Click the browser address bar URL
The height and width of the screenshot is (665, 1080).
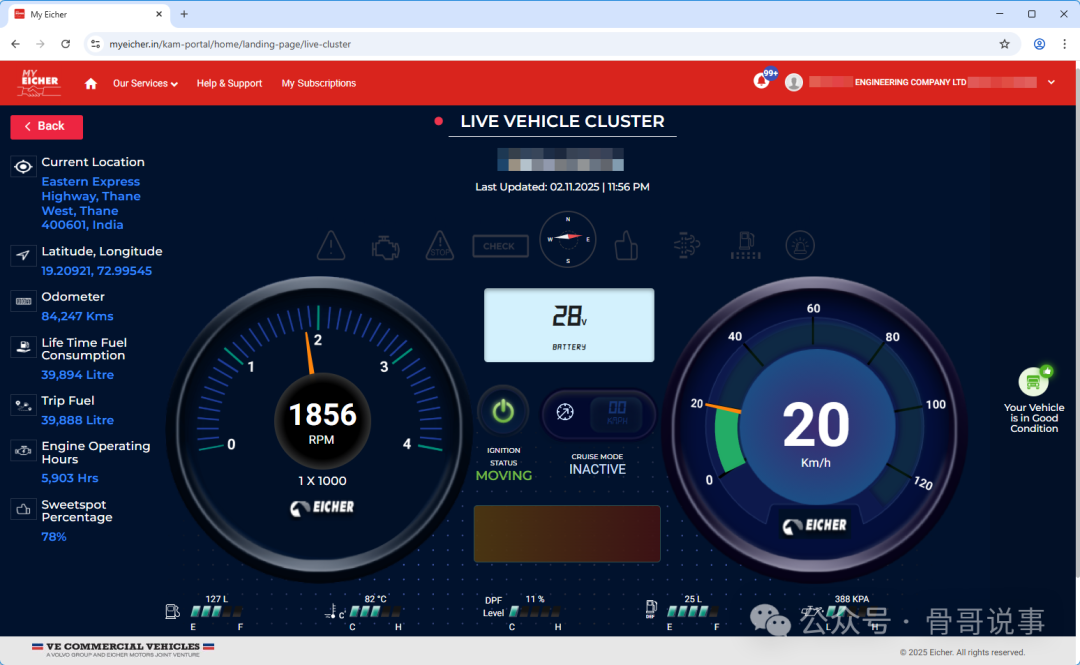[x=230, y=44]
